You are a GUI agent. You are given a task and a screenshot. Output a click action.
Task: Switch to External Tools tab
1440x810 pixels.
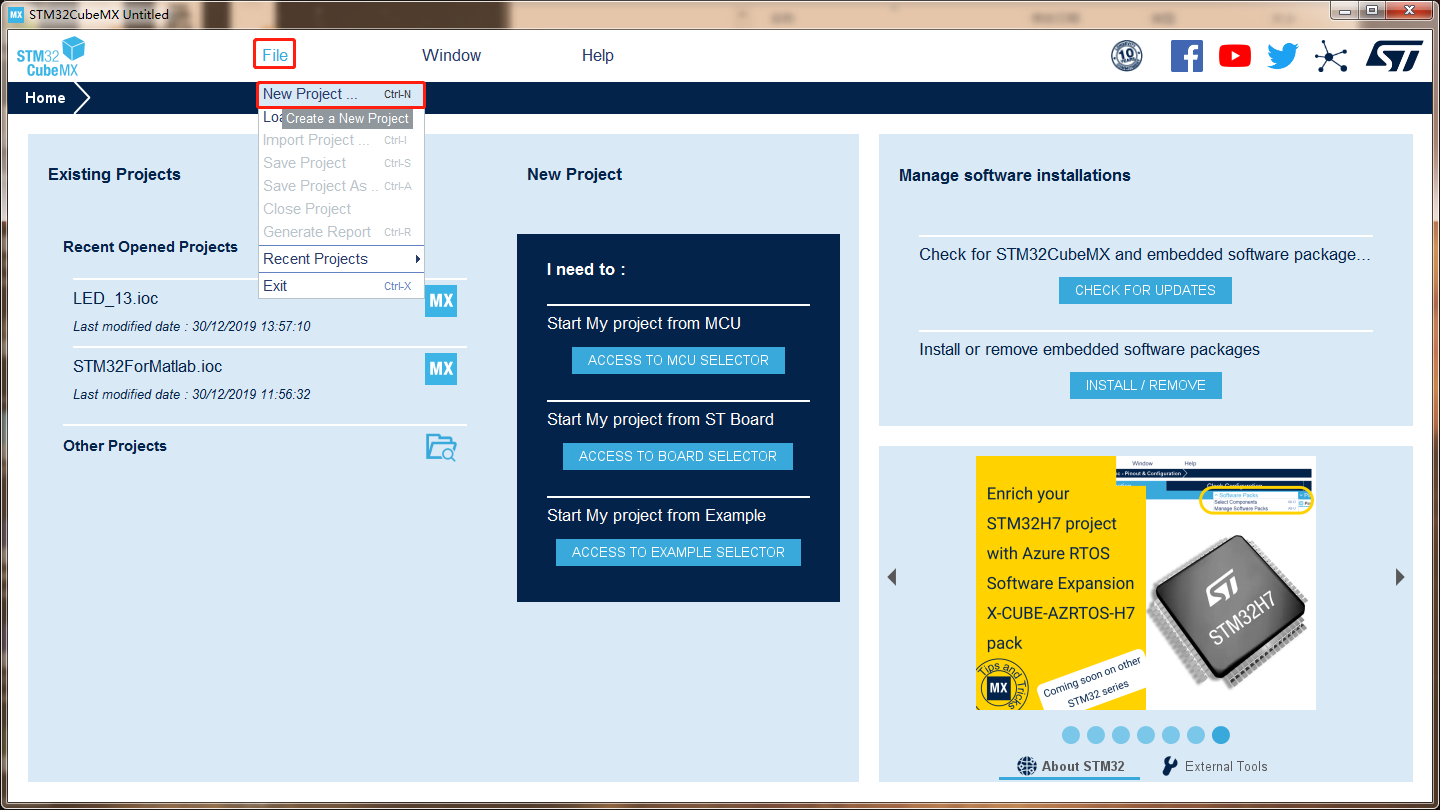[x=1214, y=766]
